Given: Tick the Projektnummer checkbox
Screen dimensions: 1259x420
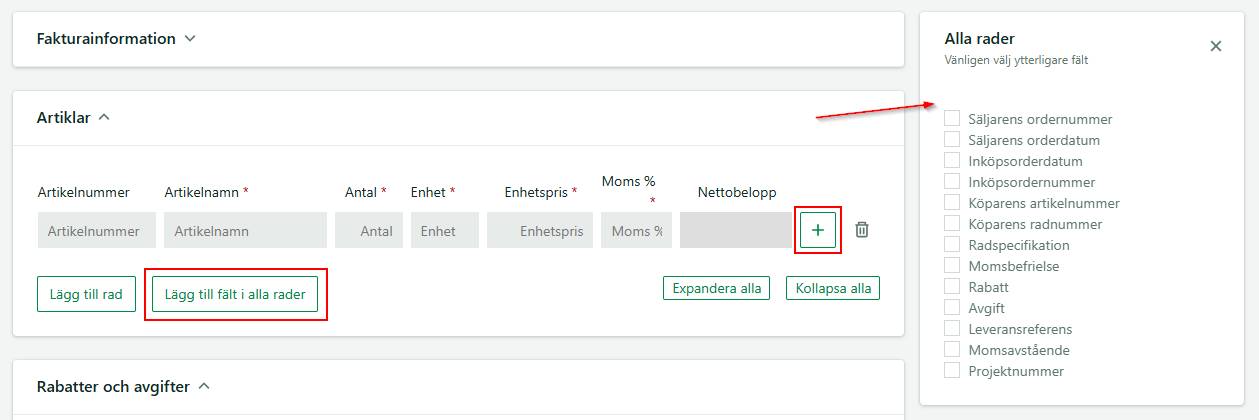Looking at the screenshot, I should 952,371.
